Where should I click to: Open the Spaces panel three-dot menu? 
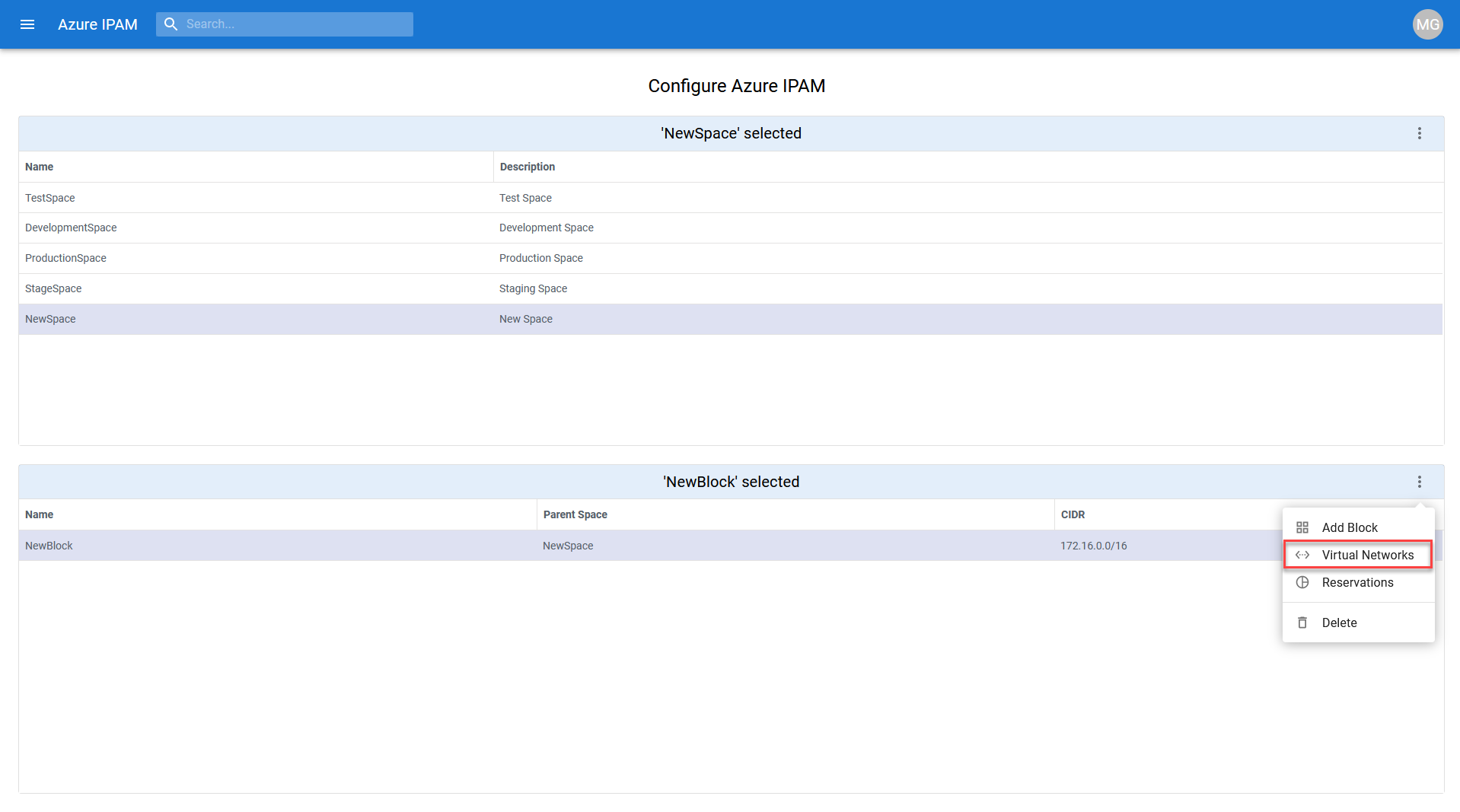[1419, 133]
